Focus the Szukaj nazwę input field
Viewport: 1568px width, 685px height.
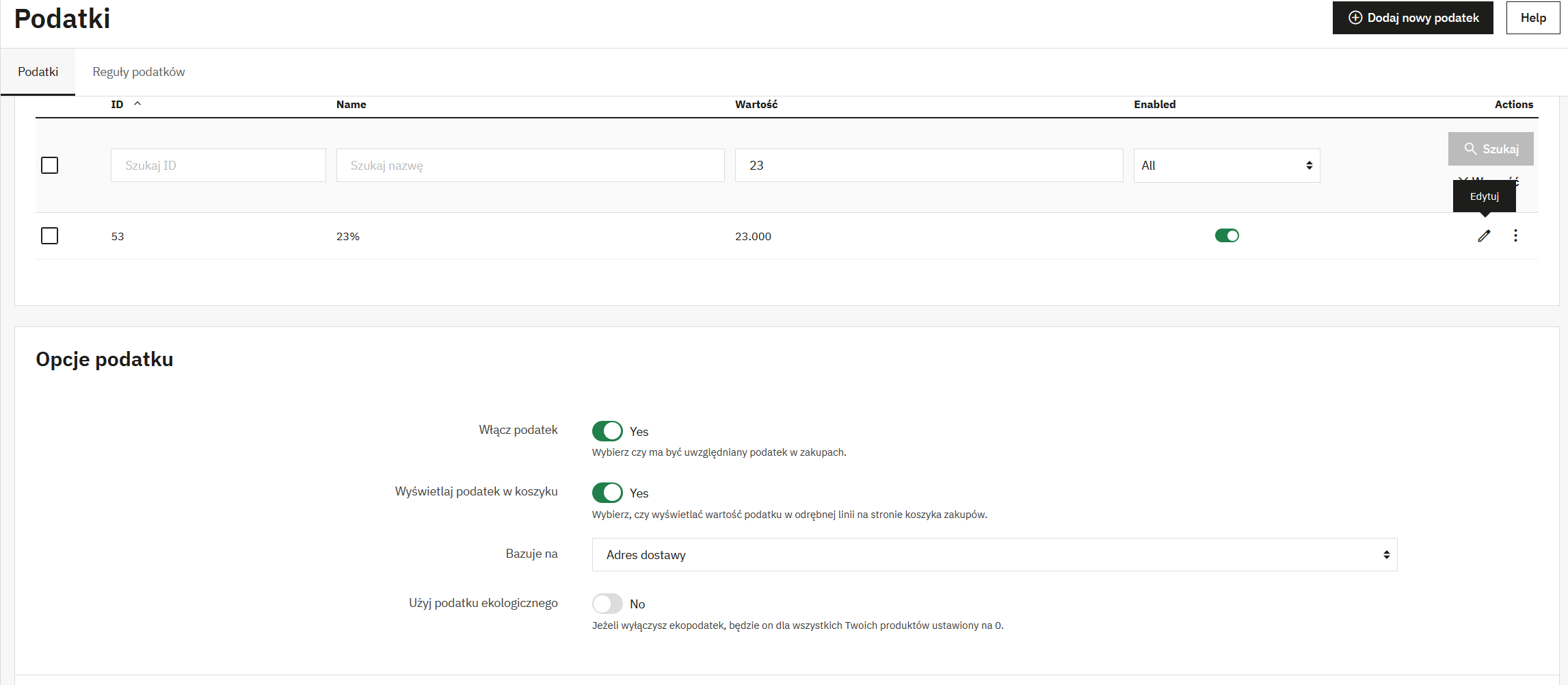(x=530, y=166)
